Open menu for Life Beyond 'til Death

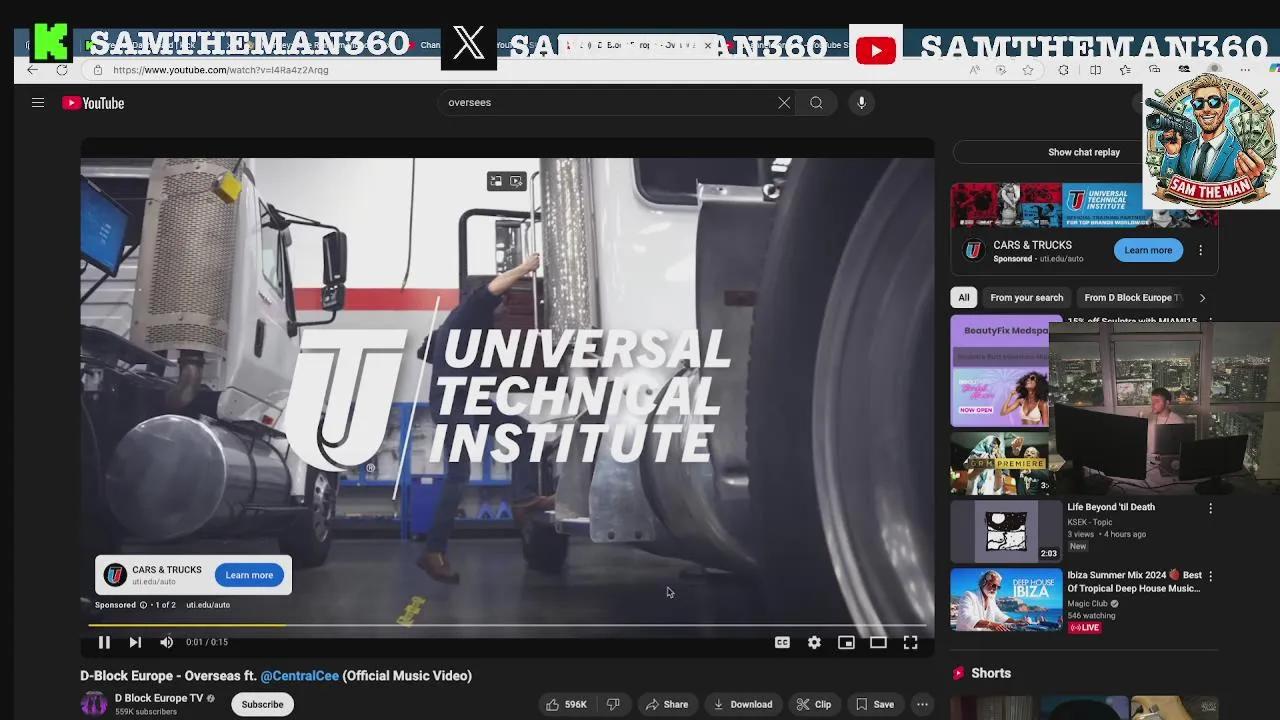point(1210,508)
